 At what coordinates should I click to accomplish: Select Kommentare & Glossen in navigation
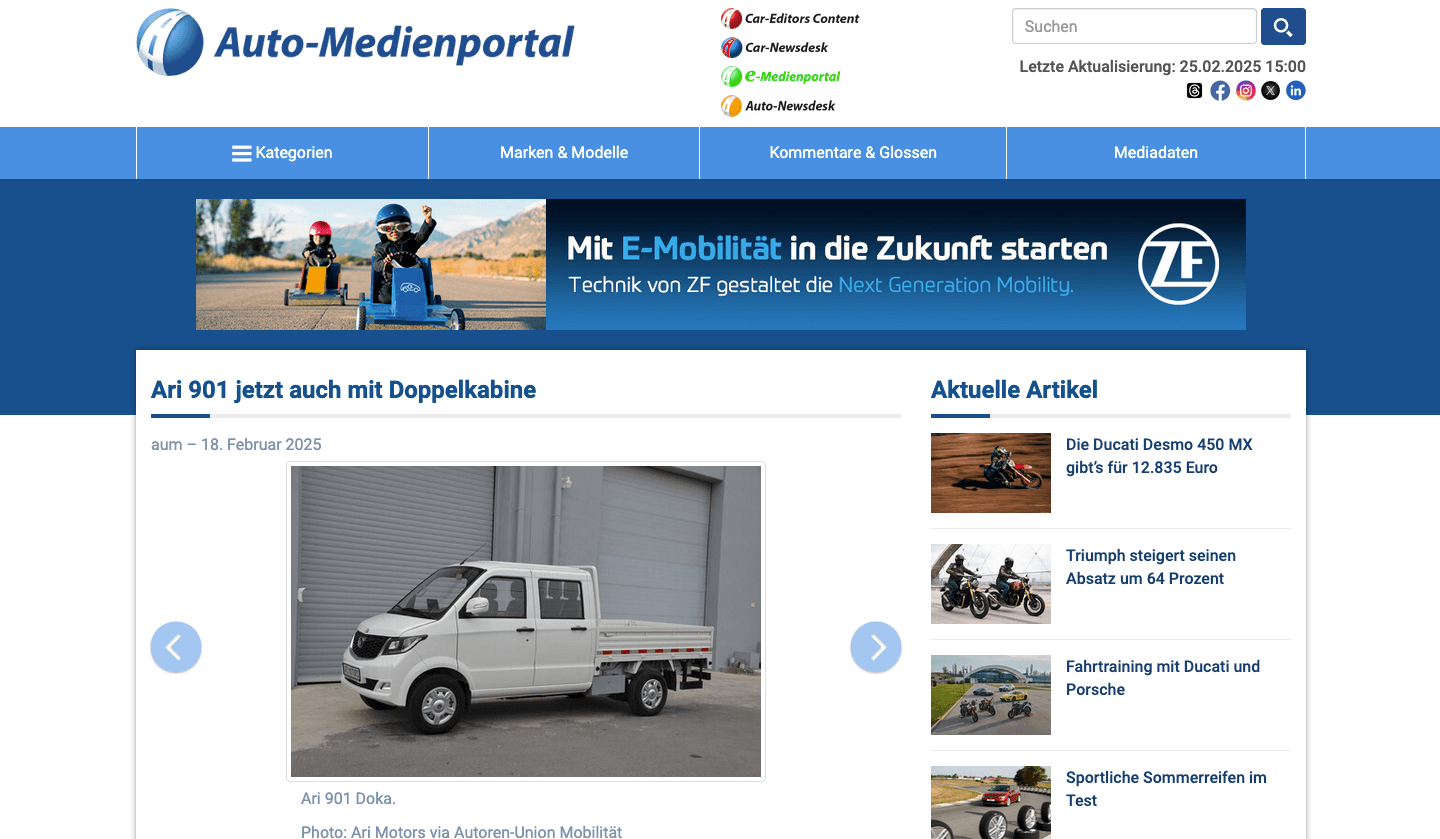(852, 153)
